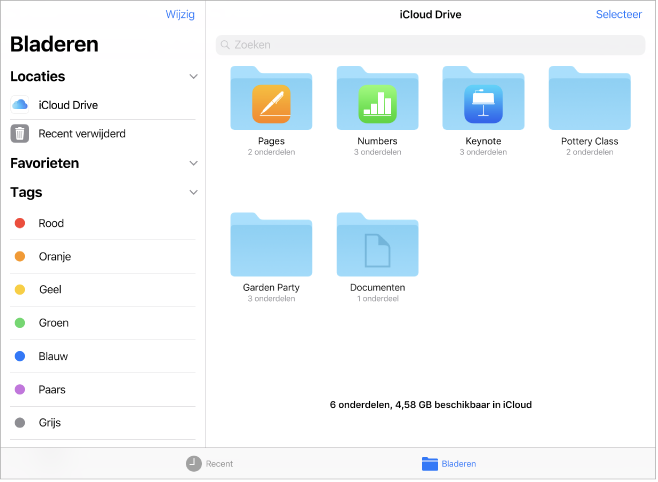Open the Numbers folder
Screen dimensions: 658x482
pos(377,98)
